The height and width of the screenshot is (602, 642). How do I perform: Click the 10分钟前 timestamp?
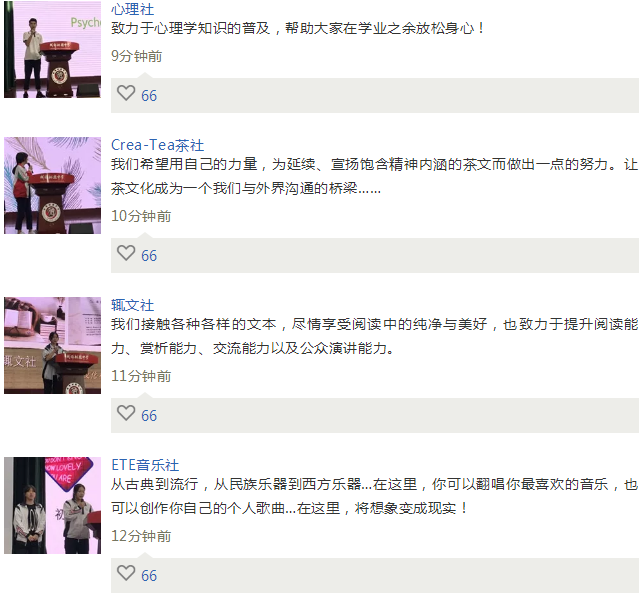pyautogui.click(x=141, y=216)
